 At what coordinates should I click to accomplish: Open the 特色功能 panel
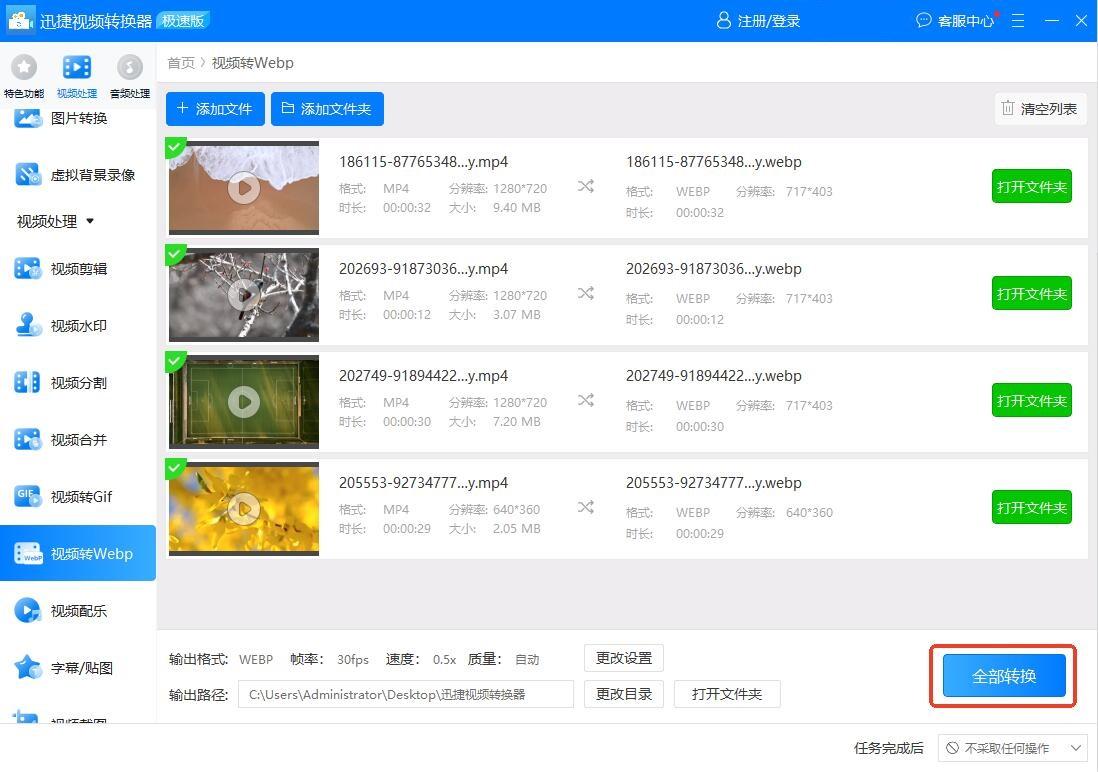pyautogui.click(x=23, y=70)
